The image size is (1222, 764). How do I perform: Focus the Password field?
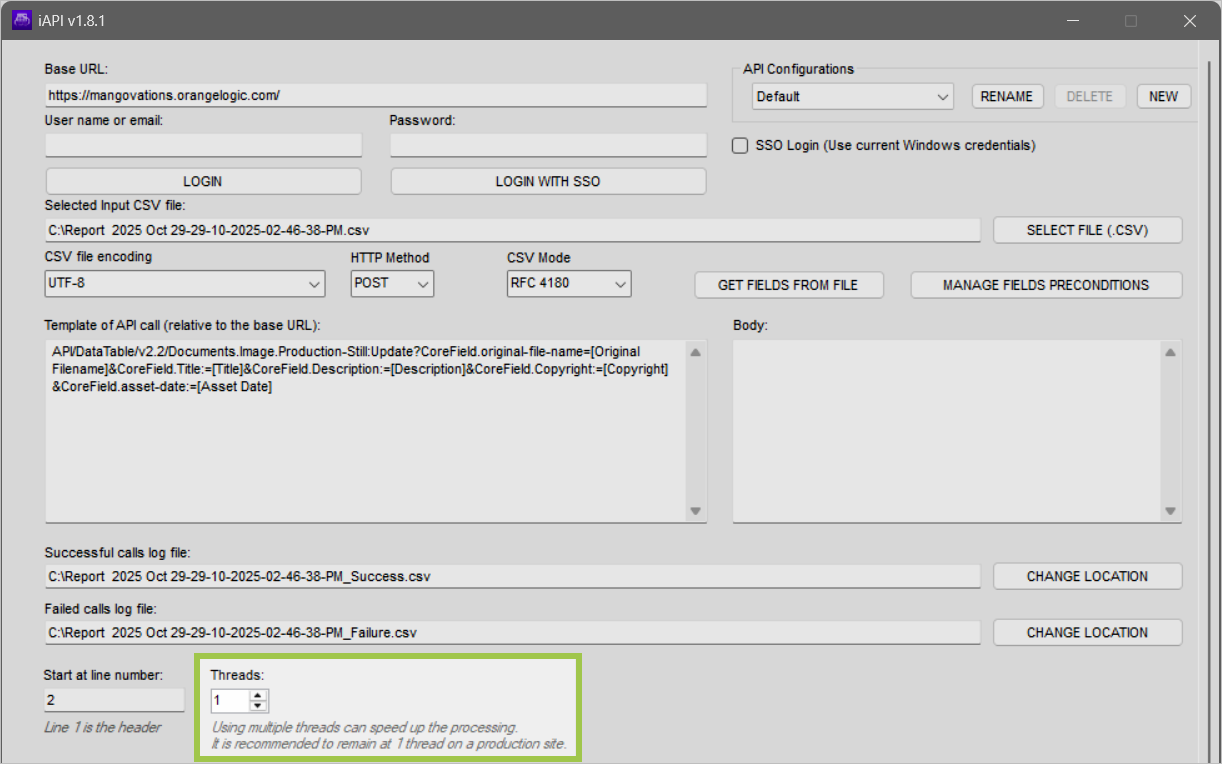(548, 145)
